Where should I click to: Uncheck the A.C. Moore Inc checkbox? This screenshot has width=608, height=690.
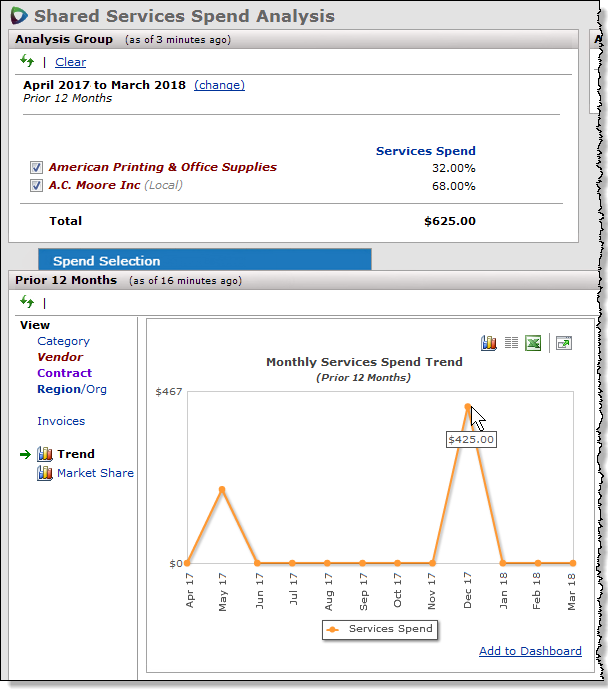(37, 186)
